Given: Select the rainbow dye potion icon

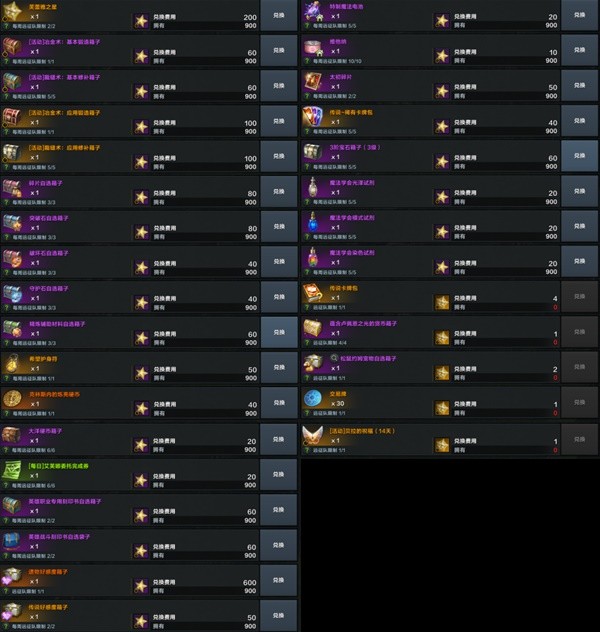Looking at the screenshot, I should pos(313,258).
